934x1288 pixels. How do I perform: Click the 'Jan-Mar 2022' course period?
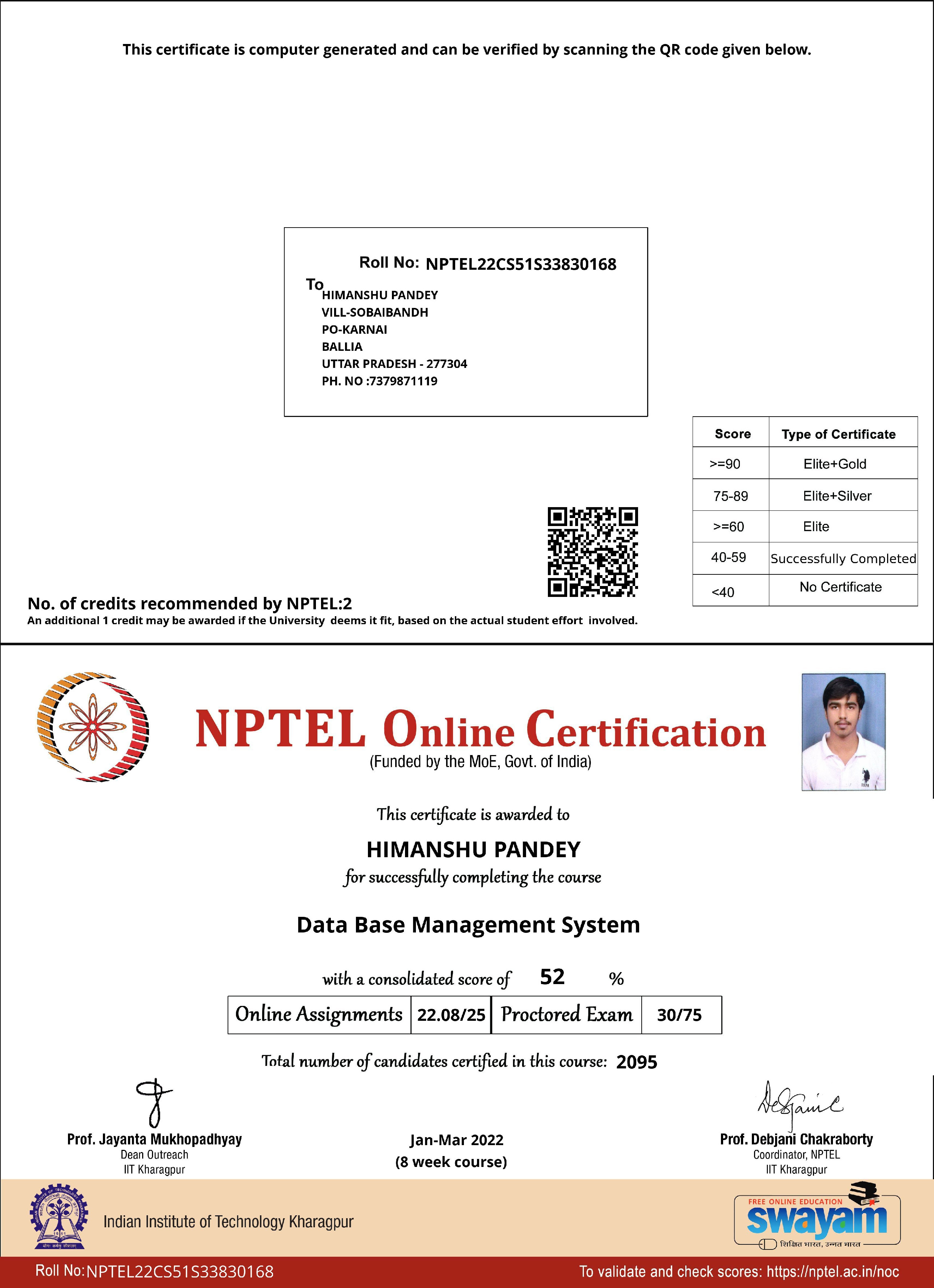(457, 1140)
